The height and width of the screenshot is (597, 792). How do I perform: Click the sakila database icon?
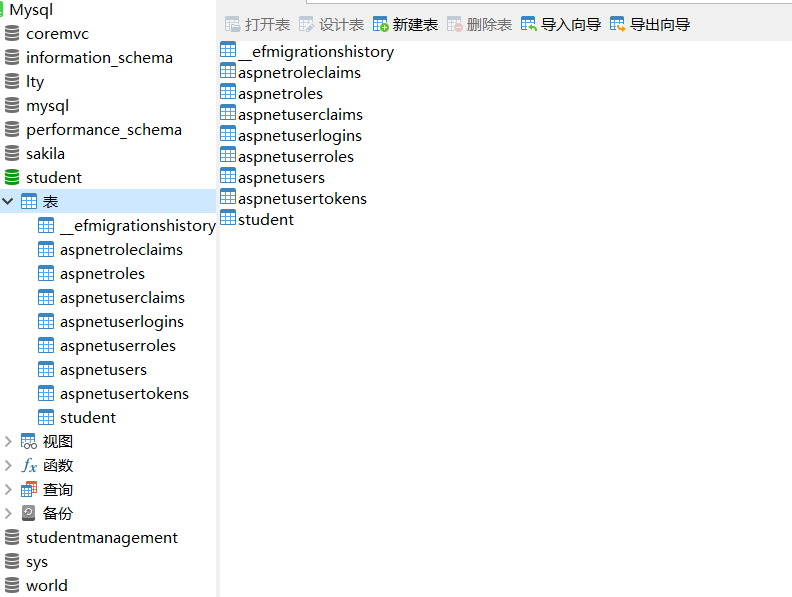[12, 154]
